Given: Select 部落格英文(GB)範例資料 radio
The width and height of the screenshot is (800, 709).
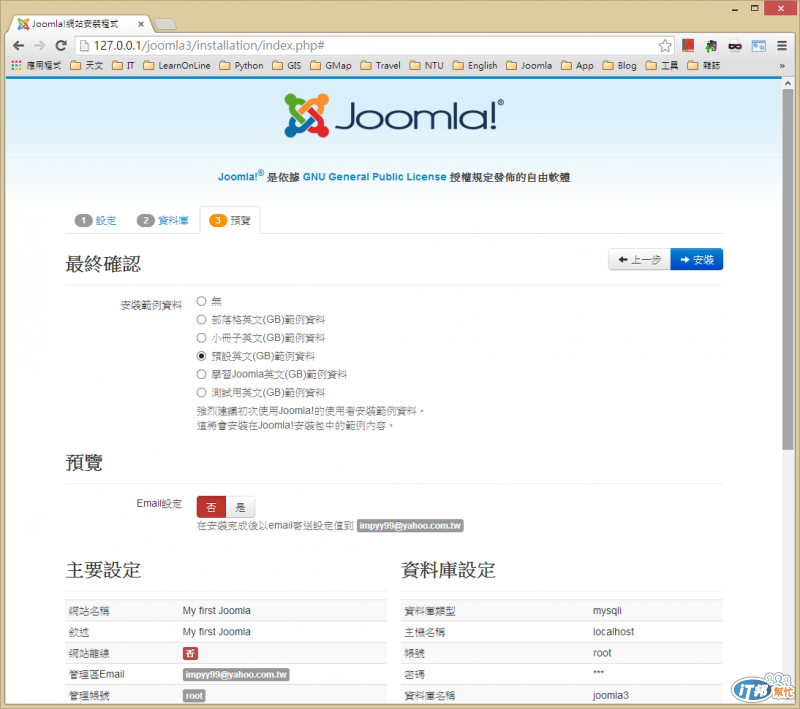Looking at the screenshot, I should (202, 320).
